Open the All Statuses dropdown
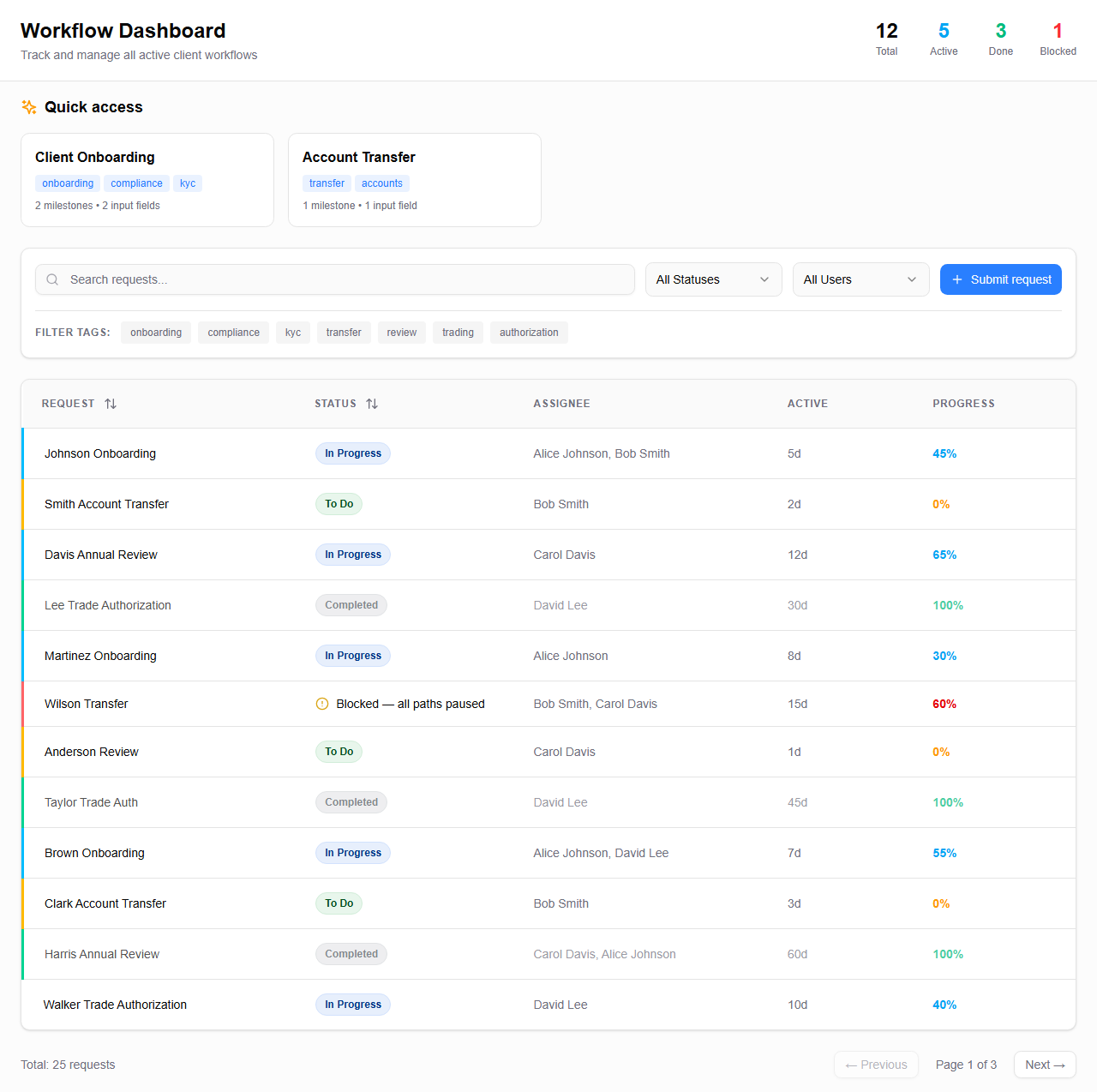Viewport: 1097px width, 1092px height. (713, 279)
